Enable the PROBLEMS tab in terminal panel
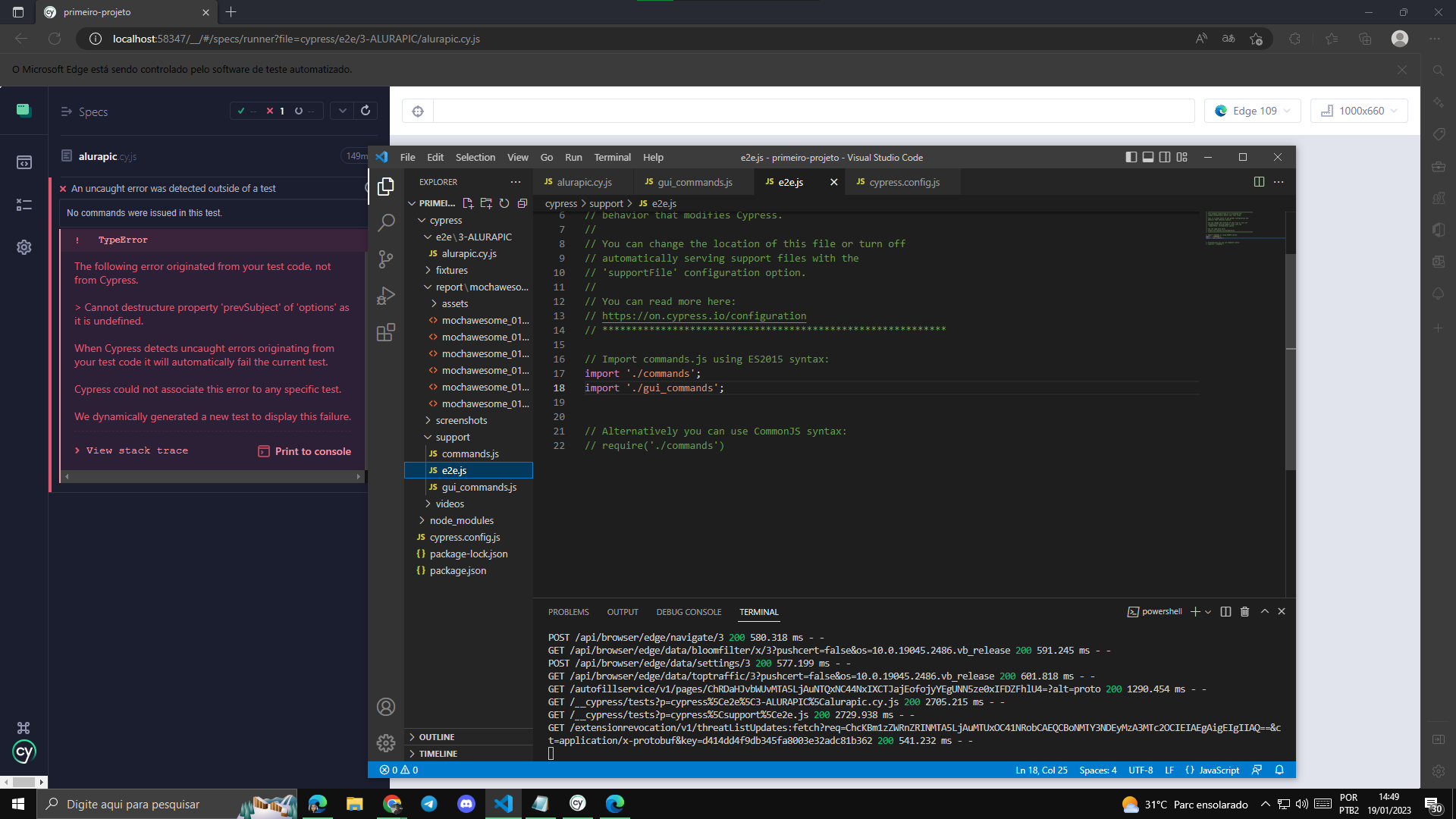 [x=567, y=612]
